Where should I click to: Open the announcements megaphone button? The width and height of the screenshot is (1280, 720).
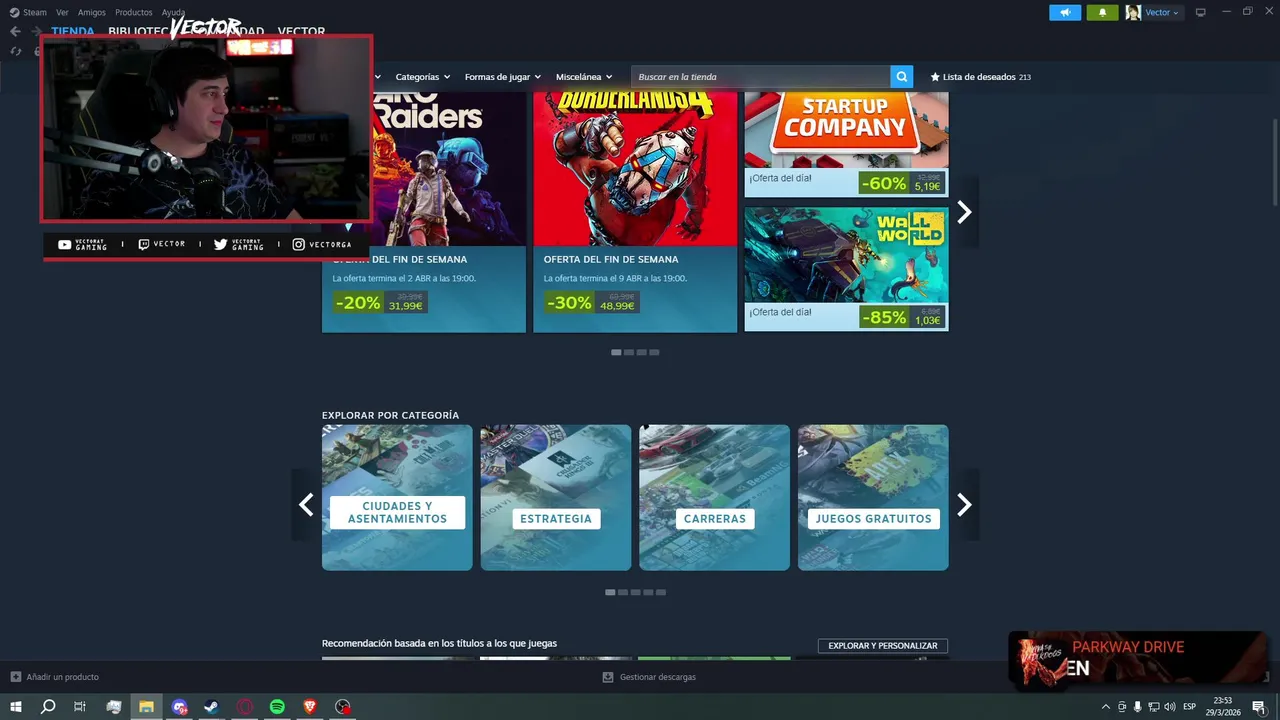point(1065,12)
